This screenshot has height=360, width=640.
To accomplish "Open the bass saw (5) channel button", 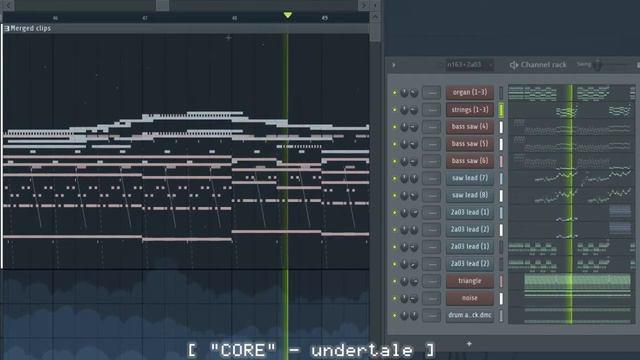I will tap(469, 144).
